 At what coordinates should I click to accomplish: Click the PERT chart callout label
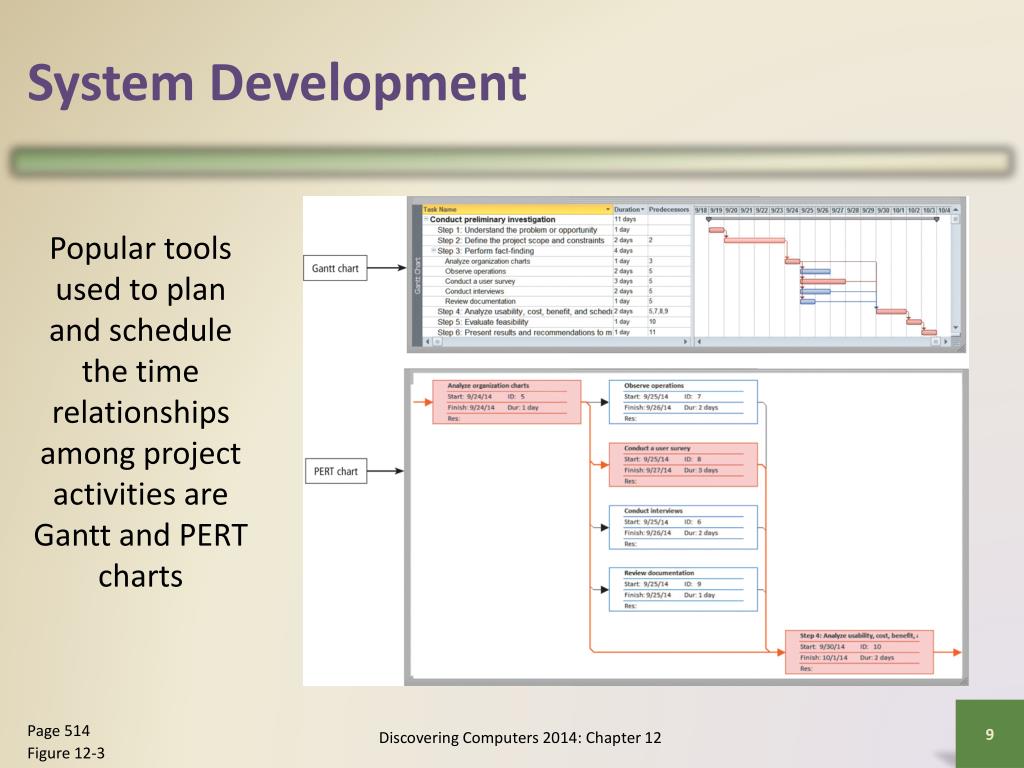(x=335, y=470)
